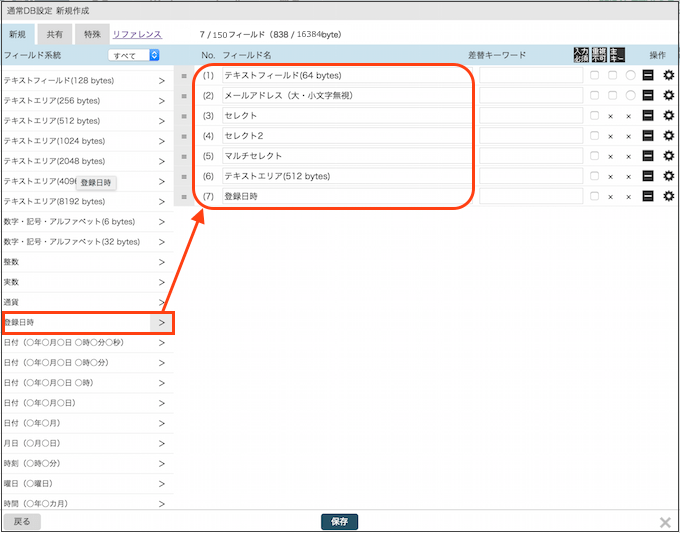
Task: Switch to the 特殊 tab
Action: [92, 34]
